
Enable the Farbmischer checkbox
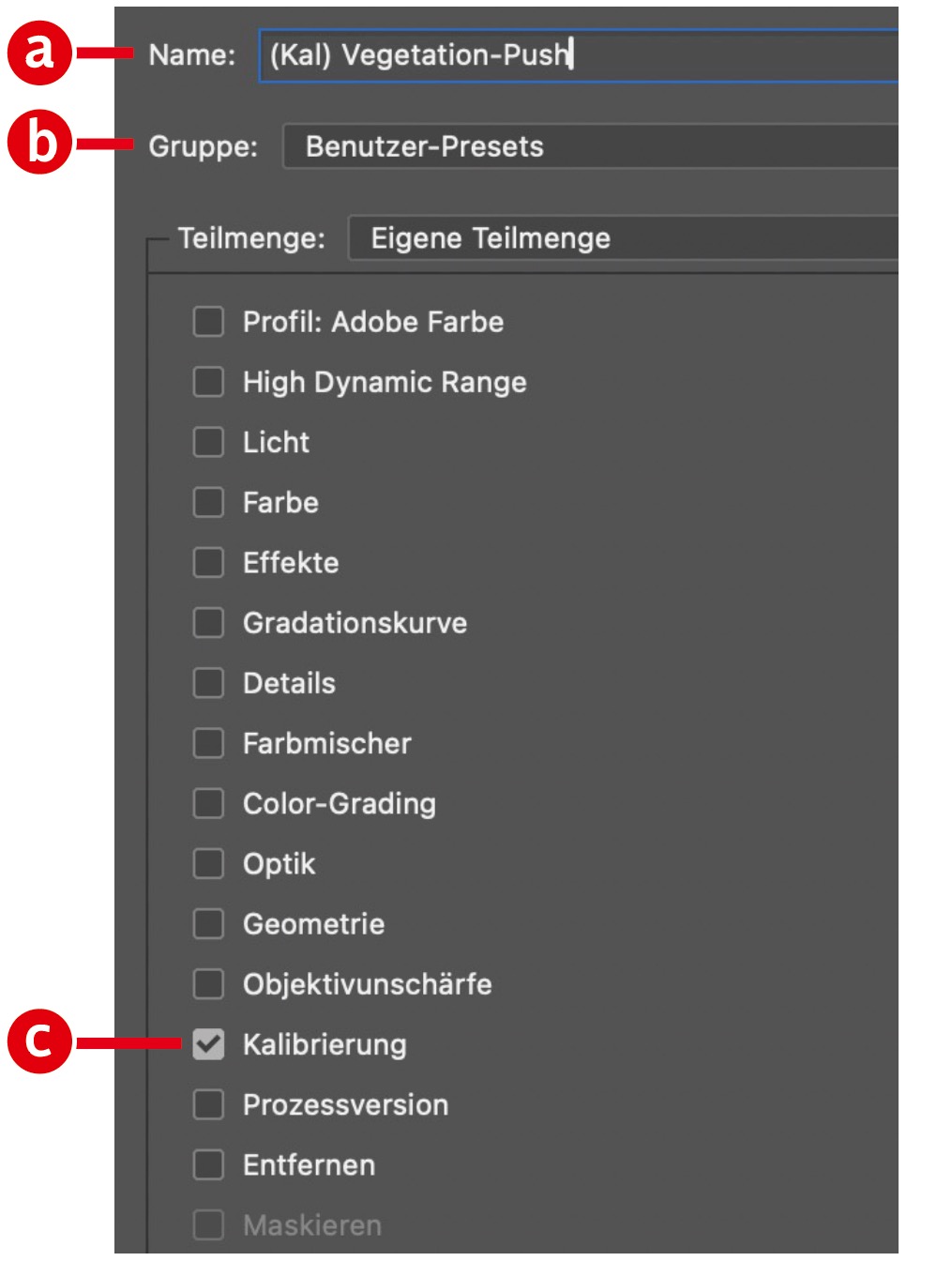point(208,743)
